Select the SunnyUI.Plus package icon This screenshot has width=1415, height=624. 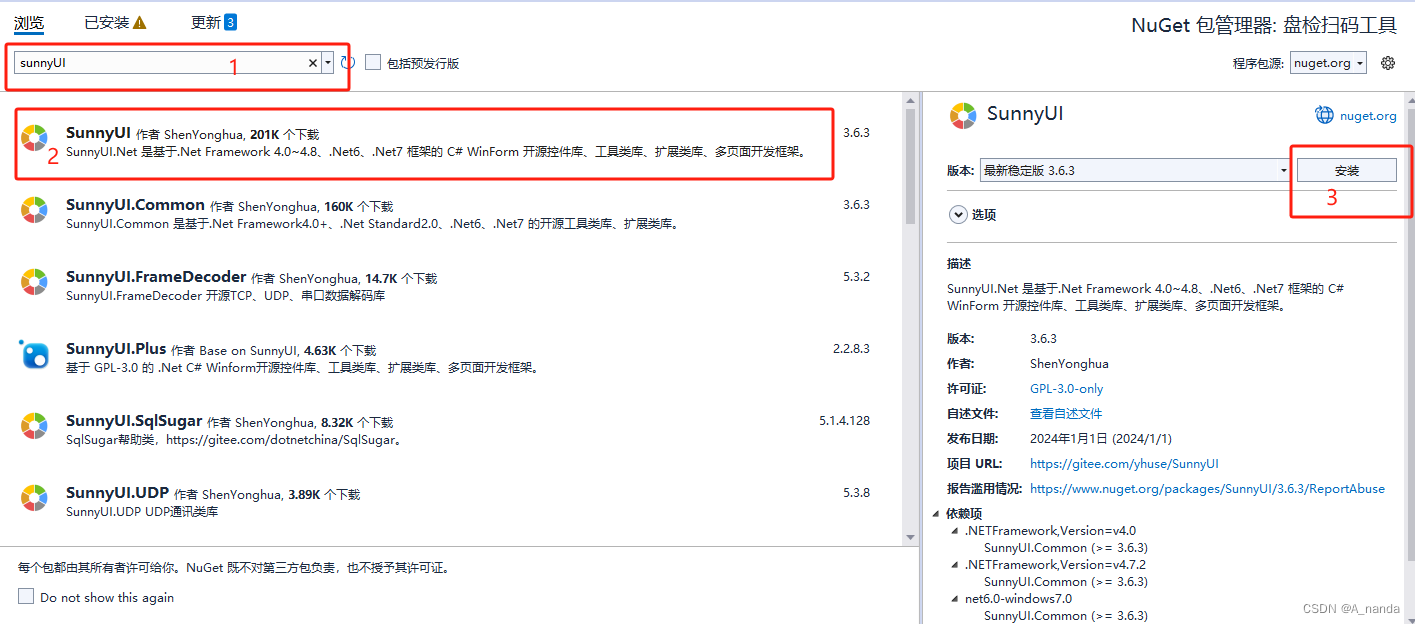click(x=34, y=354)
